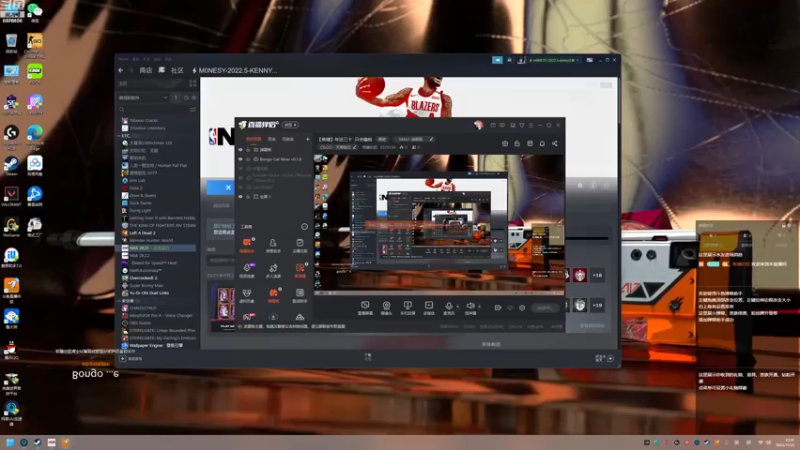Image resolution: width=800 pixels, height=450 pixels.
Task: Select Wallpaper Engine in the Steam library
Action: tap(156, 345)
